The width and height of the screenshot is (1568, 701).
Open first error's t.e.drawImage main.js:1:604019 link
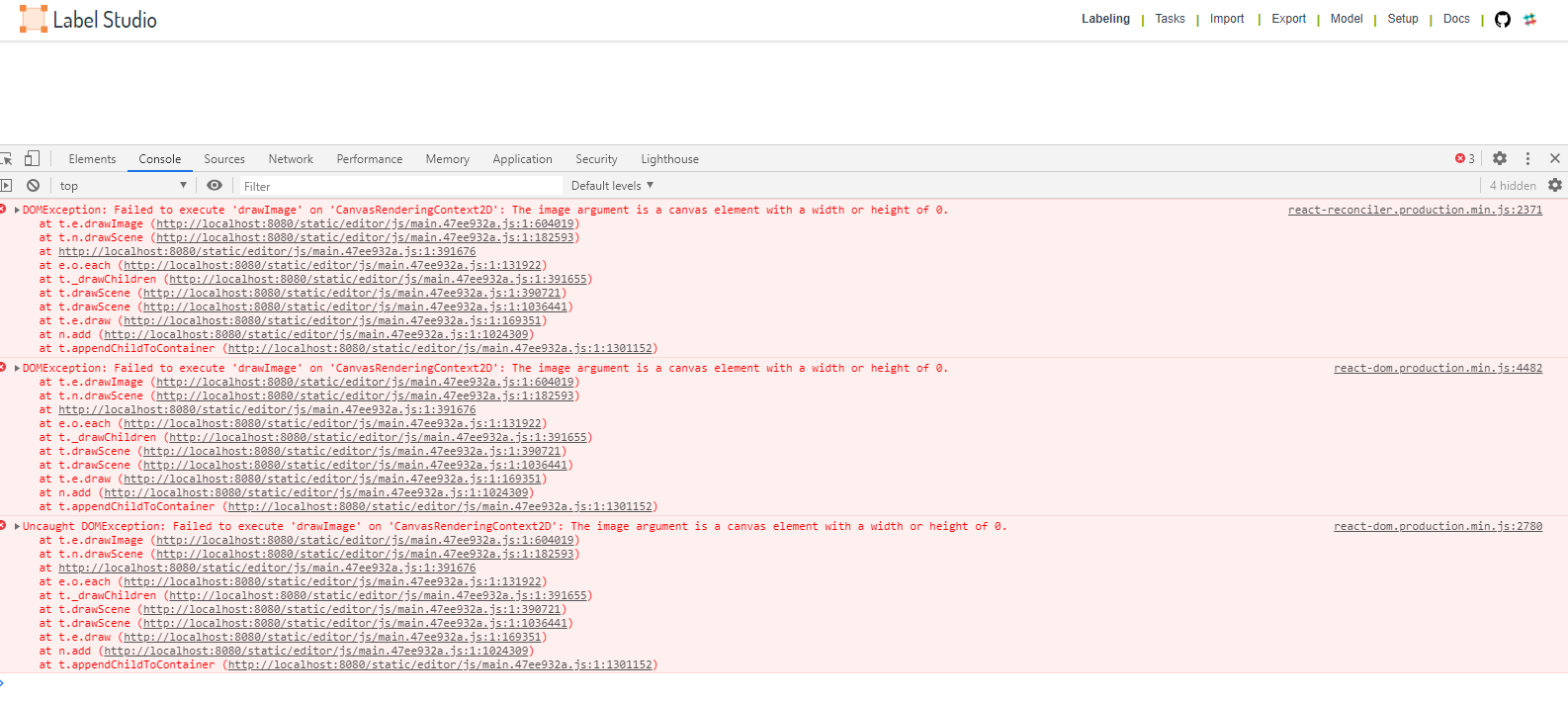pos(365,223)
